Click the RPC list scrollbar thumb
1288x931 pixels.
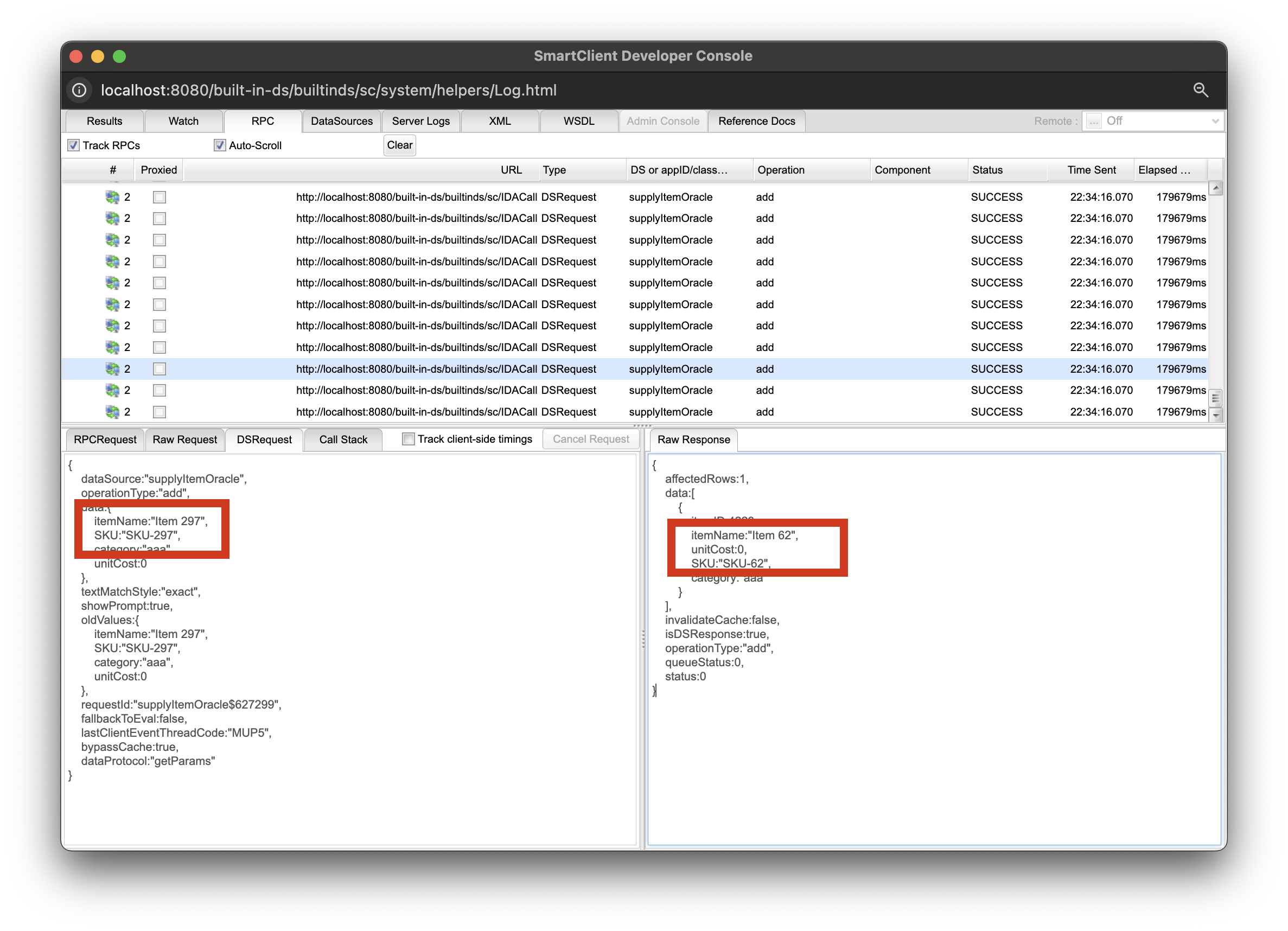click(x=1216, y=398)
